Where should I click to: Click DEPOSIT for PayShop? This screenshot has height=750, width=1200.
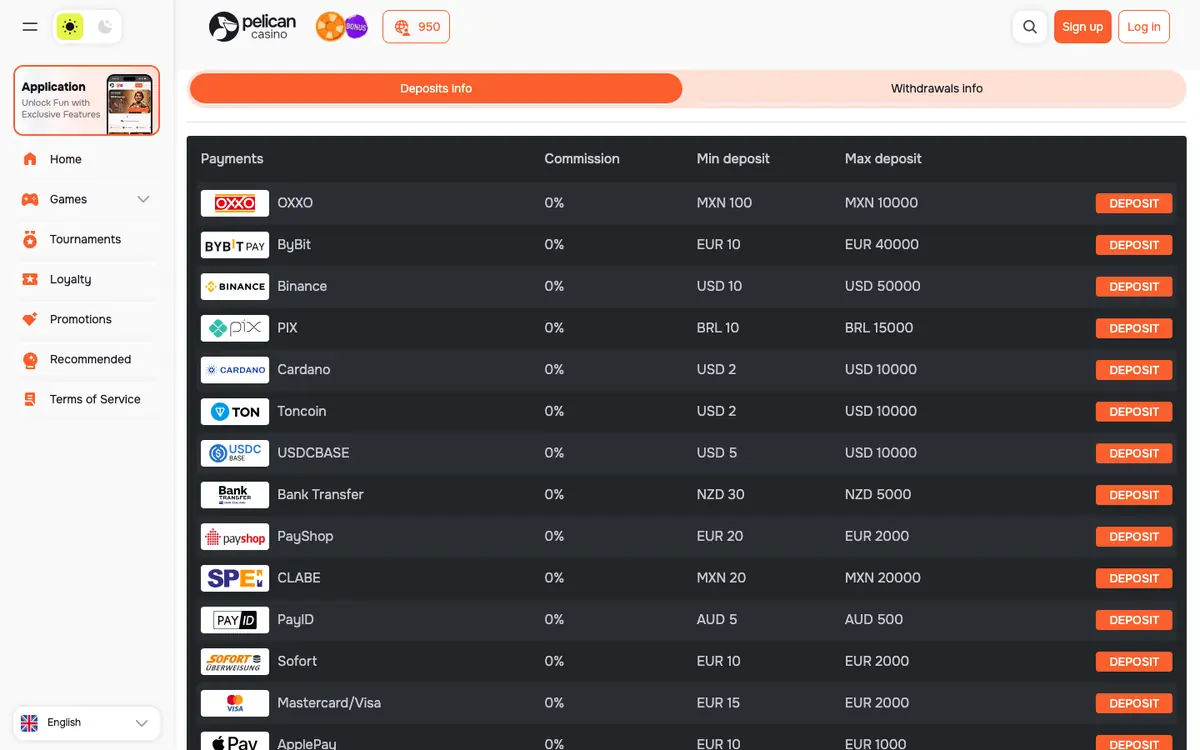pyautogui.click(x=1134, y=537)
